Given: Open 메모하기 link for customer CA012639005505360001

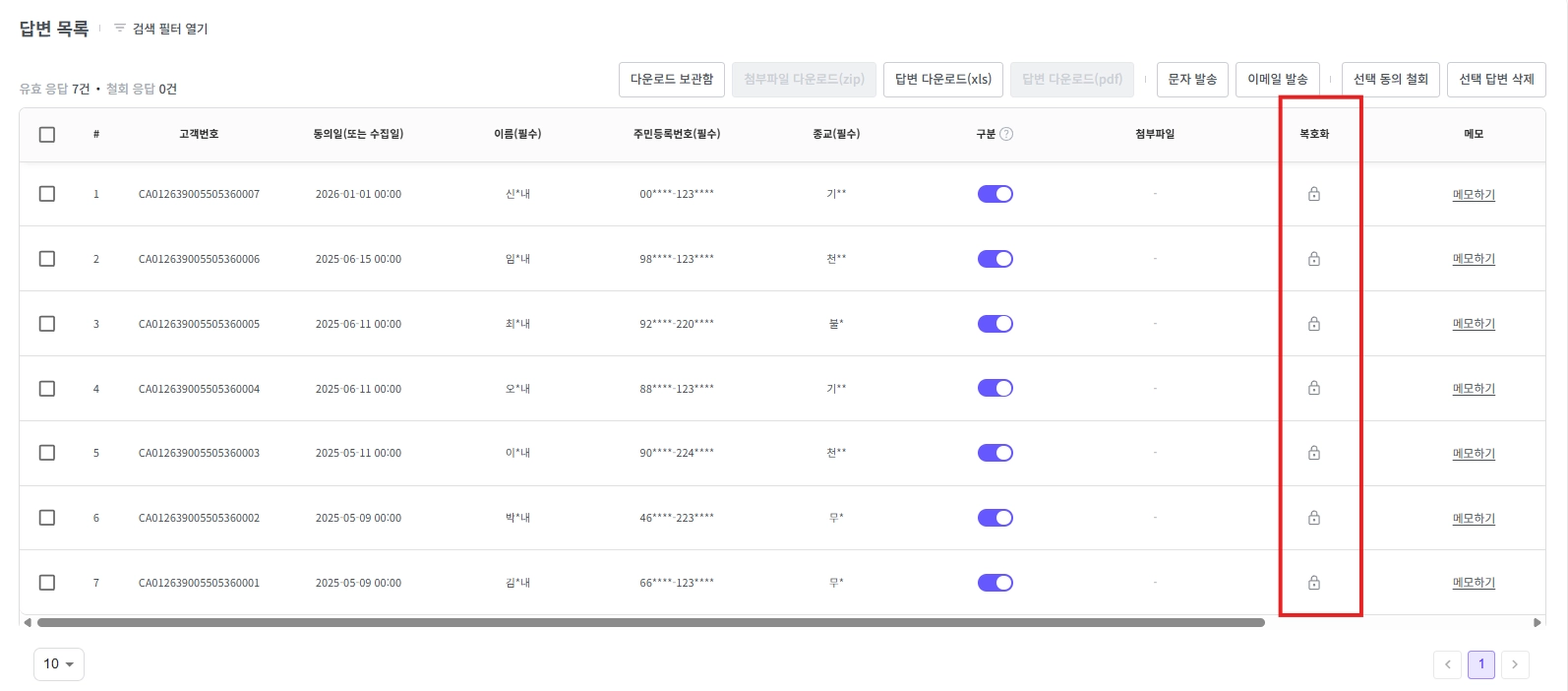Looking at the screenshot, I should click(1474, 583).
